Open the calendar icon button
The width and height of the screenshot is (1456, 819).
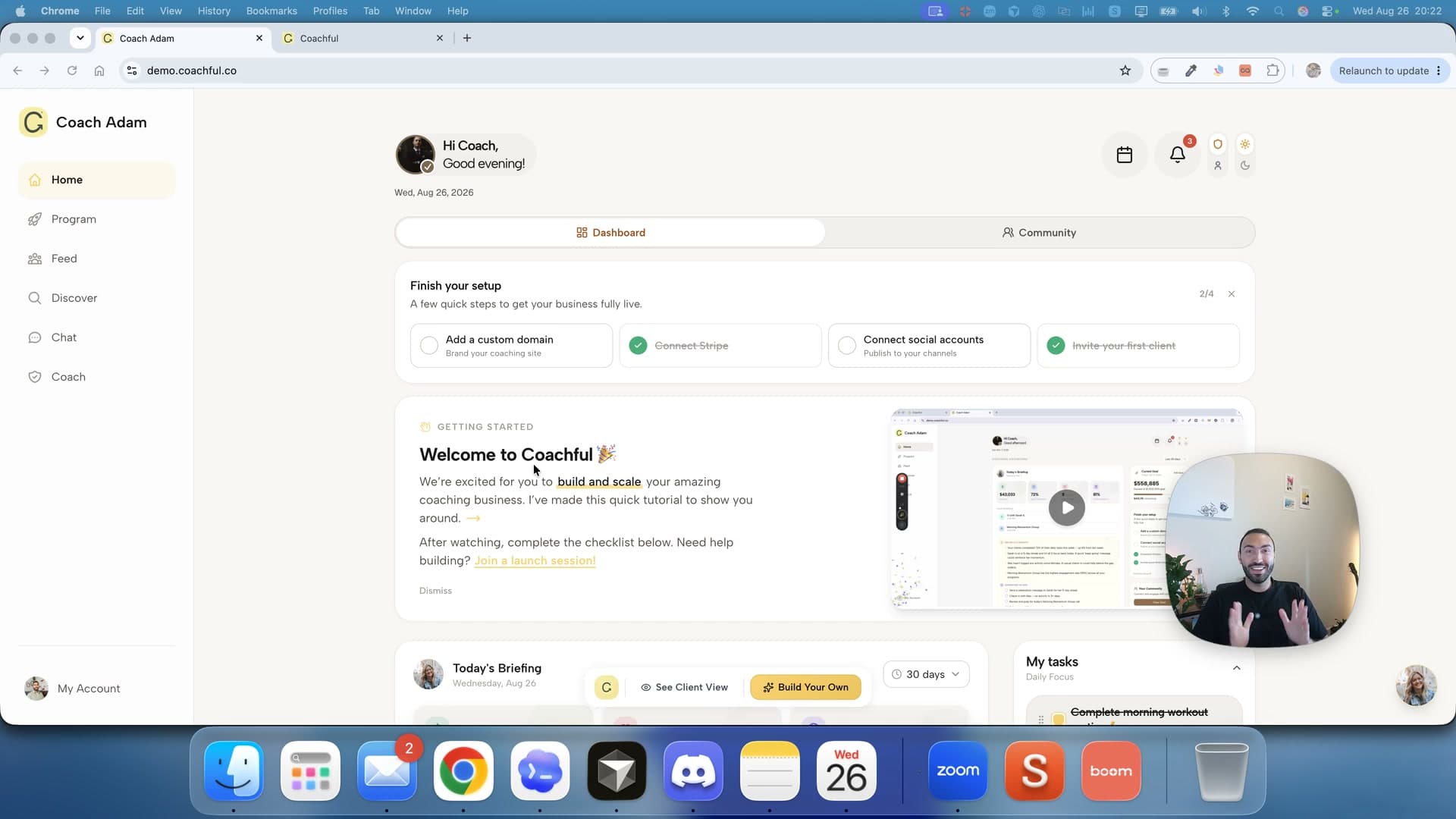[1124, 155]
